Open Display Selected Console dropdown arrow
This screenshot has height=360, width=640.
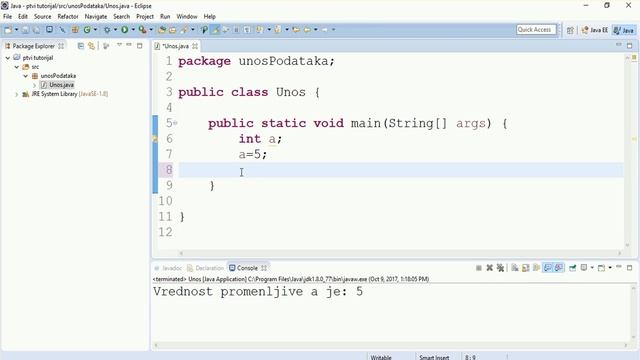592,268
